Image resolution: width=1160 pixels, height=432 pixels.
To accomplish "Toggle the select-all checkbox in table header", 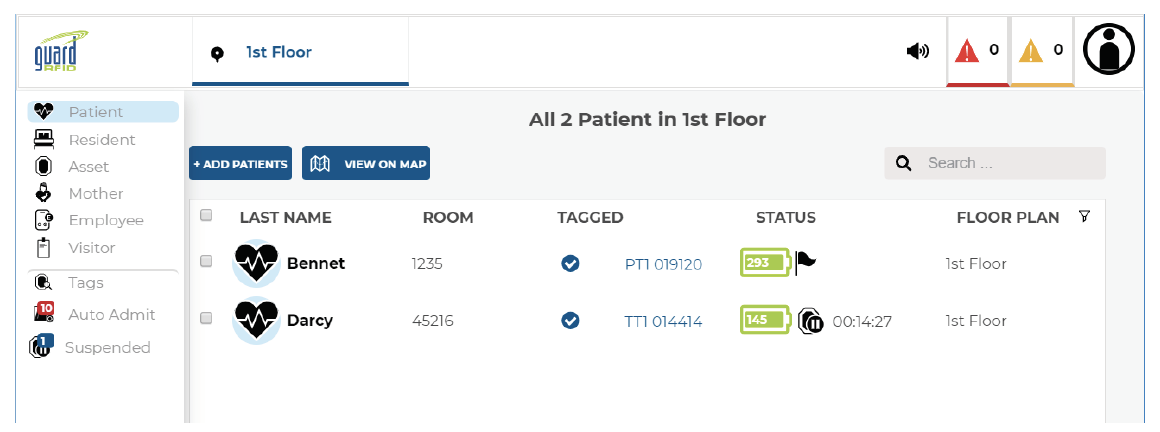I will [206, 215].
